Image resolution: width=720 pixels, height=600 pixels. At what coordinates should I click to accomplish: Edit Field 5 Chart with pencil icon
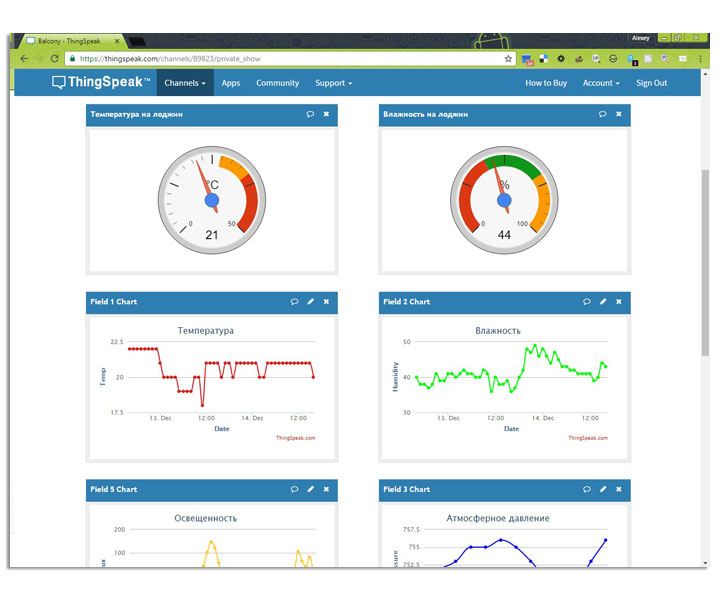[310, 489]
